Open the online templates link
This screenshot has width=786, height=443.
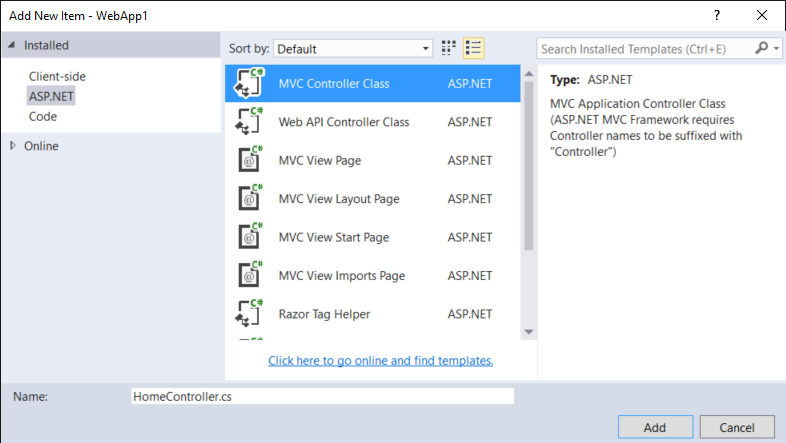click(x=380, y=361)
